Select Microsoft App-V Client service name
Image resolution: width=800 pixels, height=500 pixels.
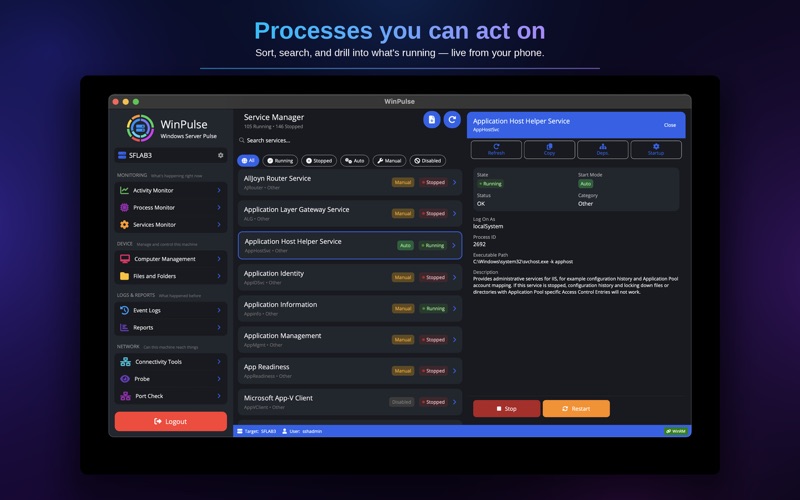click(278, 398)
